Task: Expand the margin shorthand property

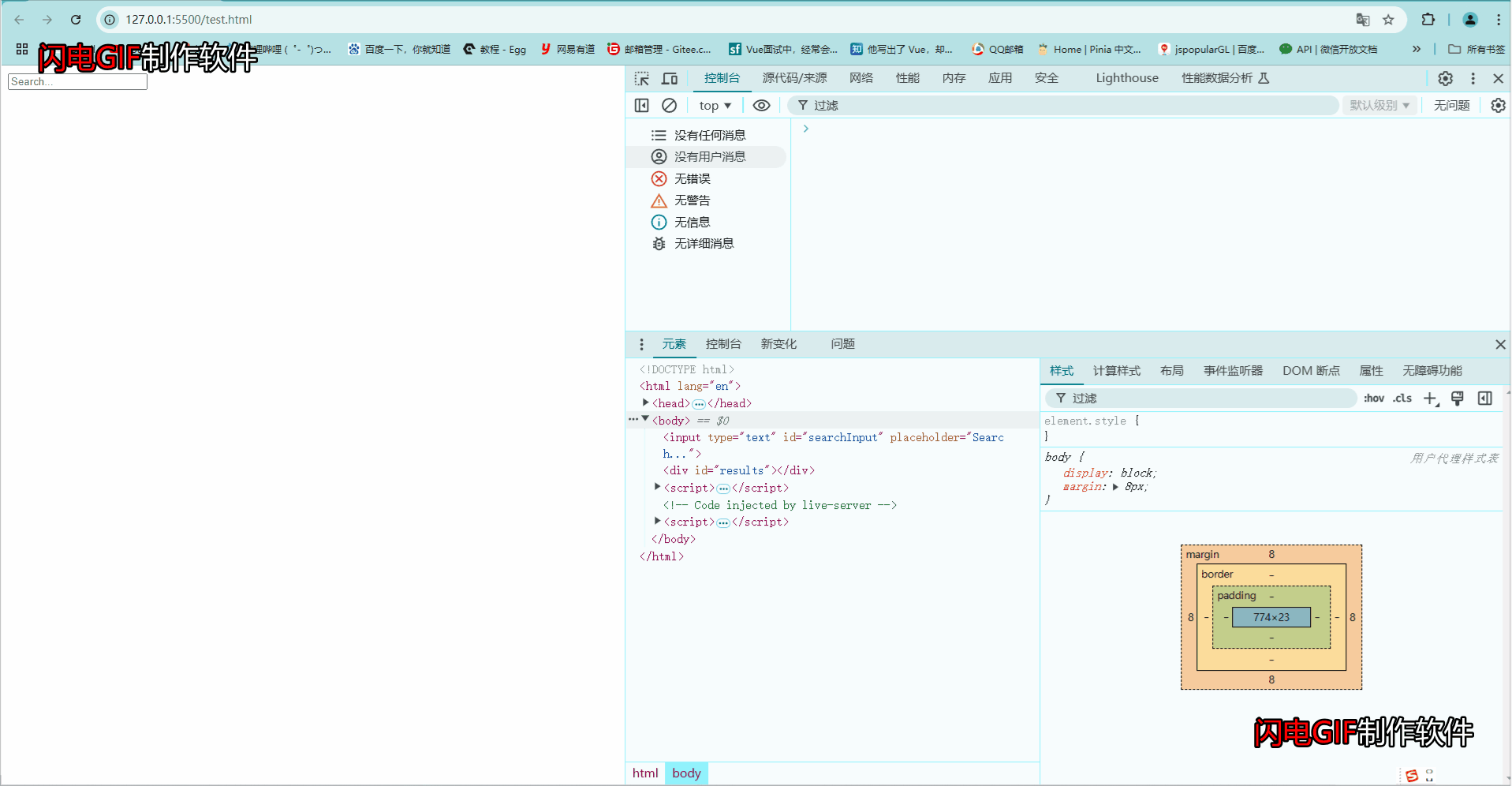Action: [1115, 487]
